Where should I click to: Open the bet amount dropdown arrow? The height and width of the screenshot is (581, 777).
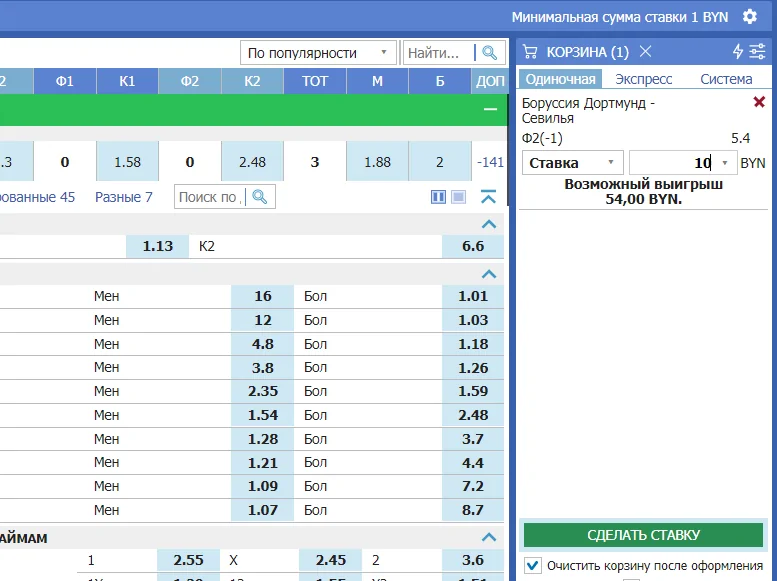click(x=724, y=163)
